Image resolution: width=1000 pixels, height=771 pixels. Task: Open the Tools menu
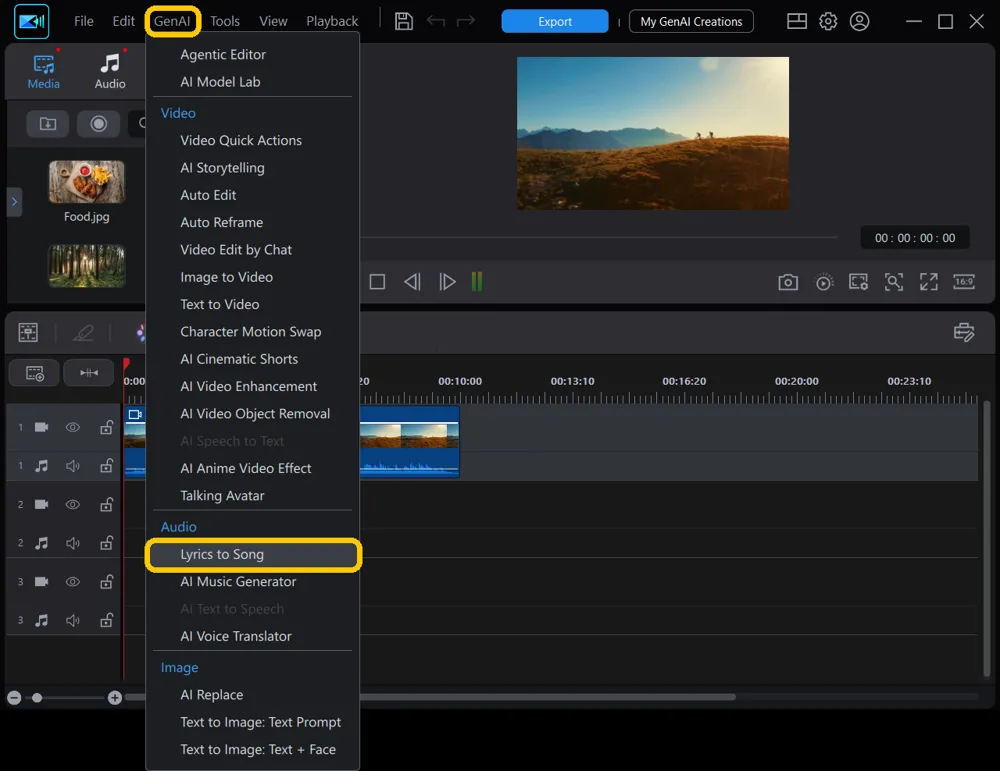click(x=224, y=21)
